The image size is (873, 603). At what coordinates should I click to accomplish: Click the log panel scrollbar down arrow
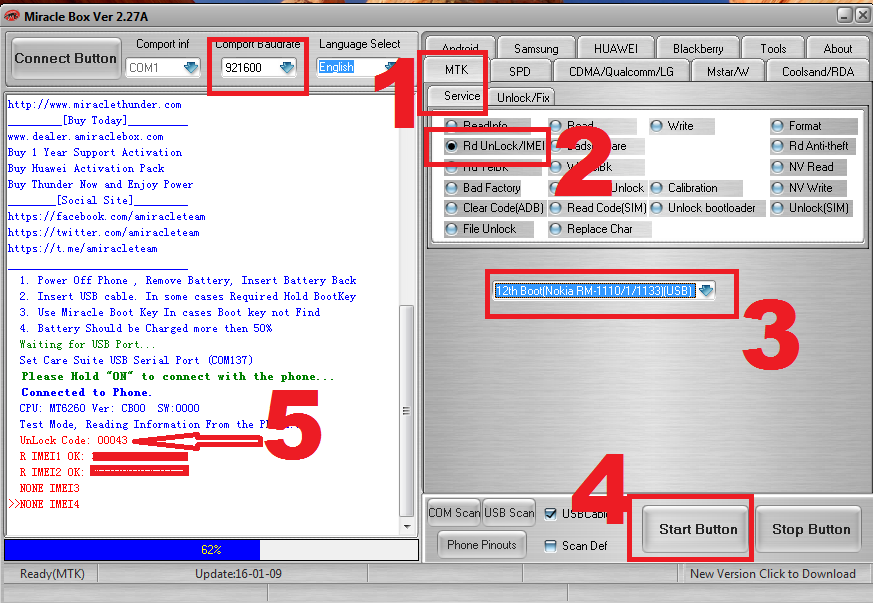point(407,526)
